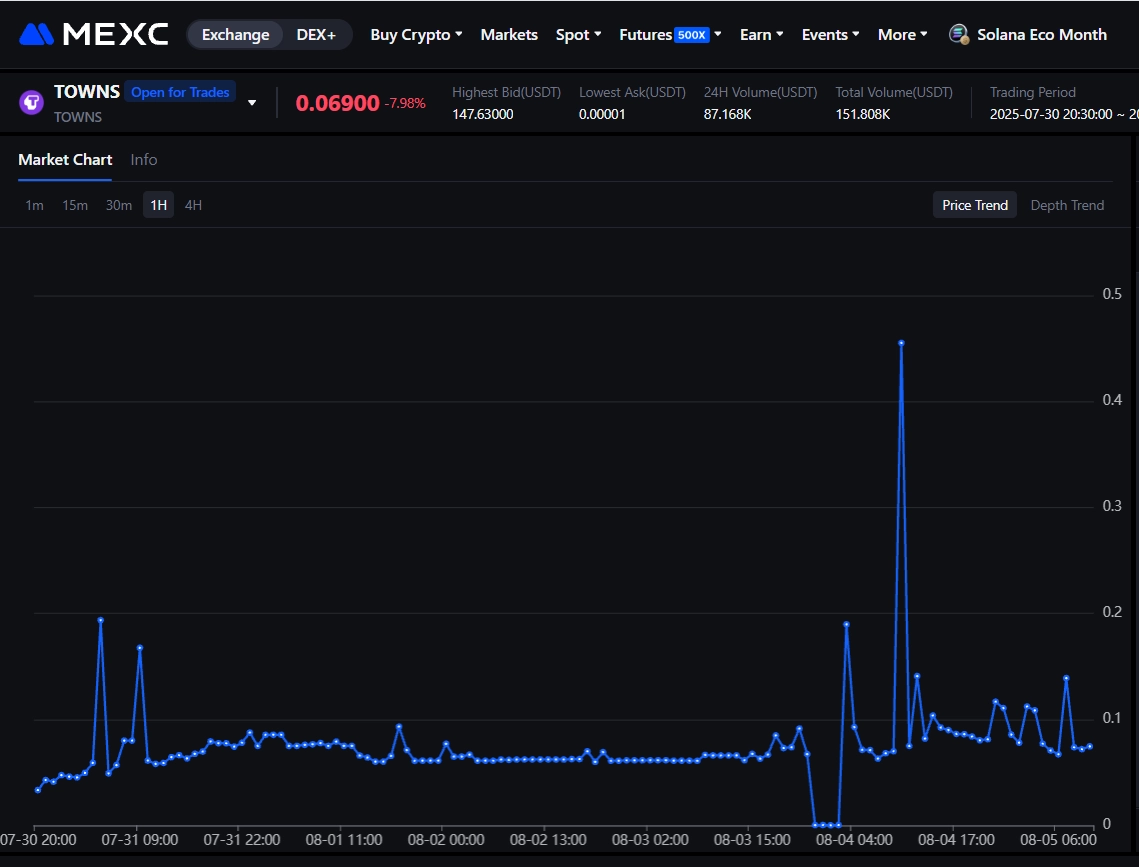1139x867 pixels.
Task: Click the MEXC logo
Action: point(92,33)
